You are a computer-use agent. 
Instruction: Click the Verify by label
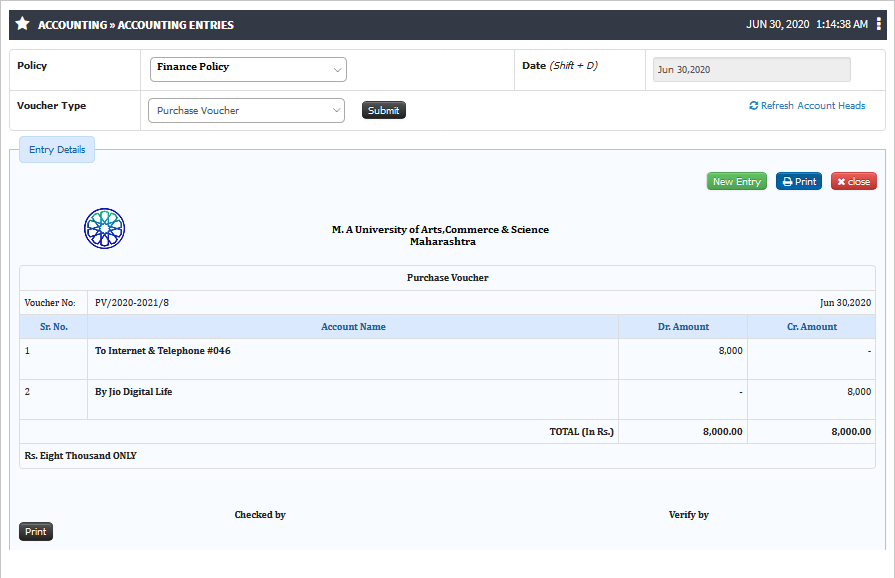click(x=689, y=515)
